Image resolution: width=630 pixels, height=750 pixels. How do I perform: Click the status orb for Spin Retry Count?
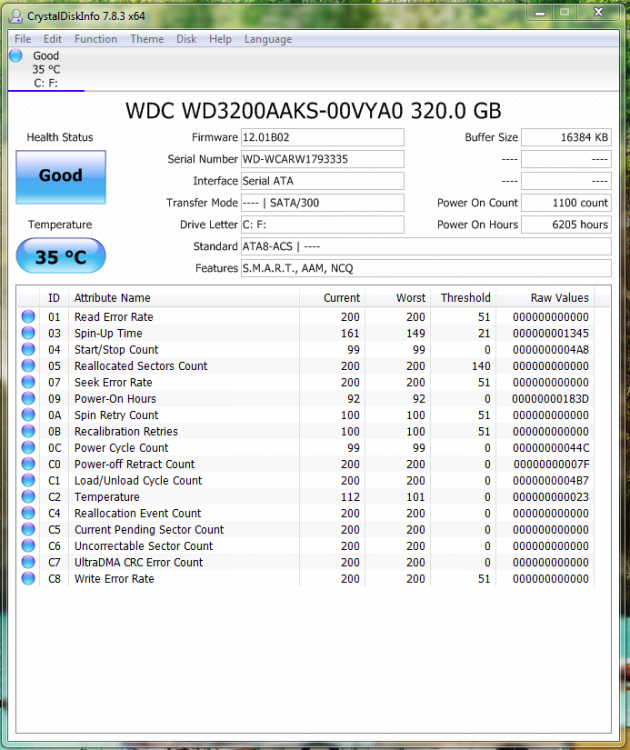[28, 415]
